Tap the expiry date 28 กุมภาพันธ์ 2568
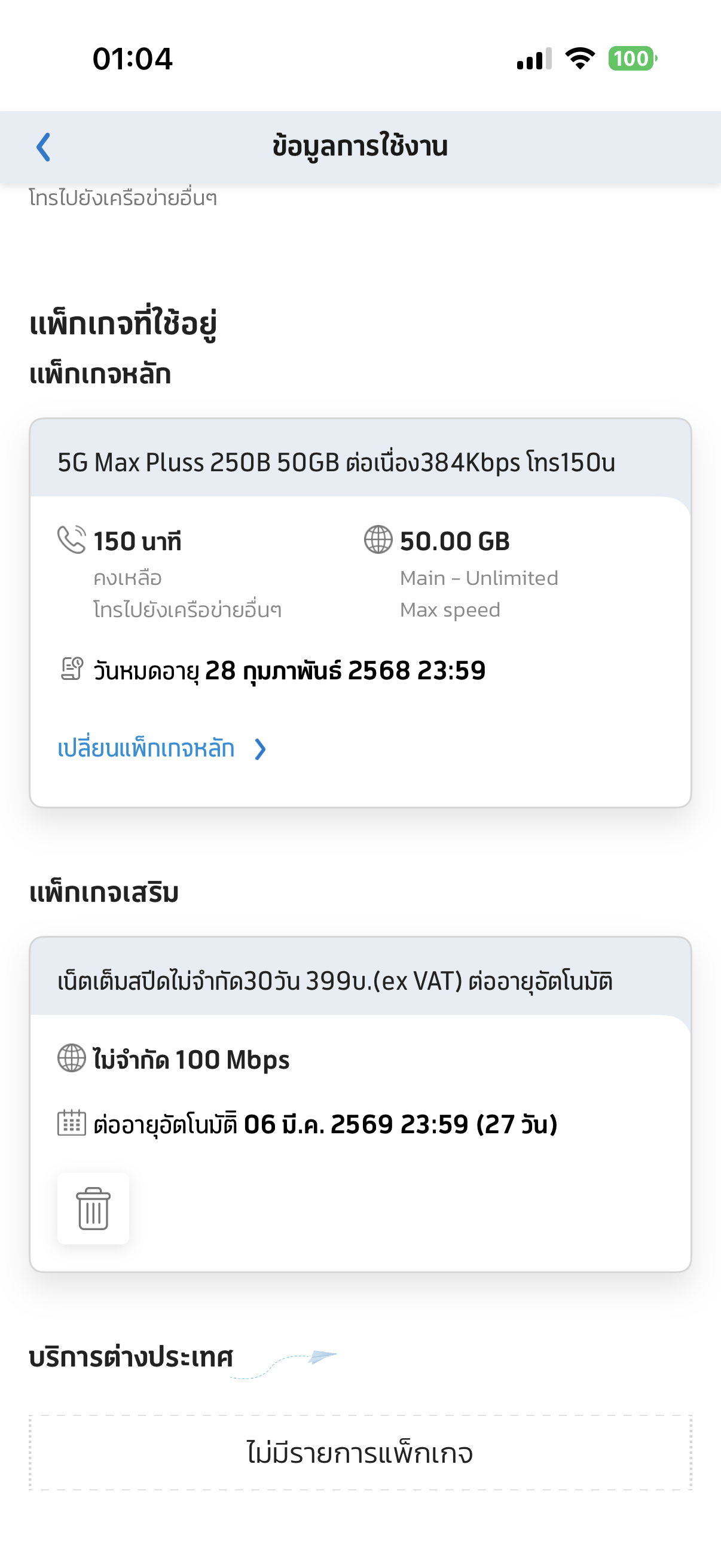 pyautogui.click(x=345, y=671)
